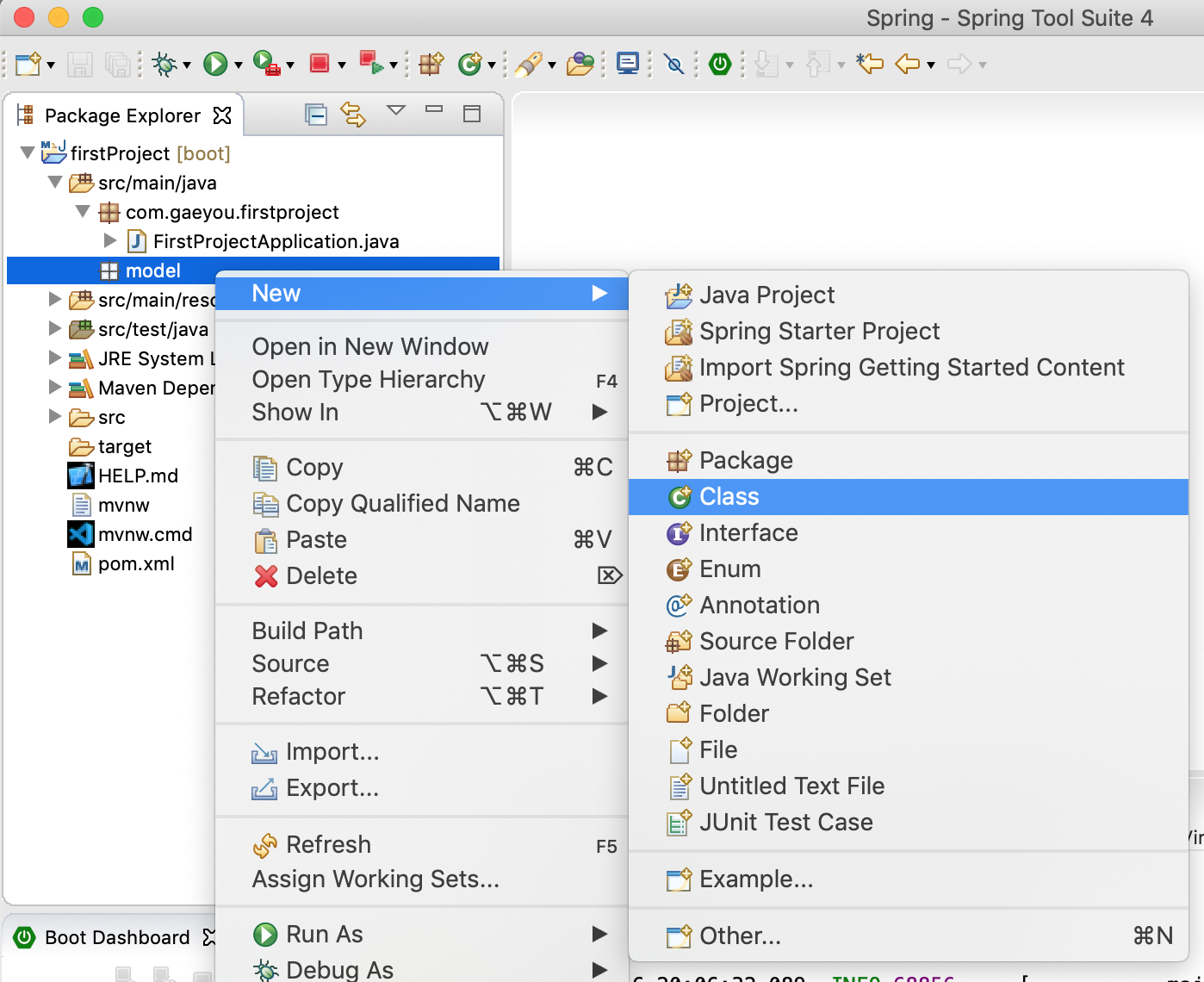Expand the FirstProjectApplication.java node
Image resolution: width=1204 pixels, height=982 pixels.
[110, 241]
